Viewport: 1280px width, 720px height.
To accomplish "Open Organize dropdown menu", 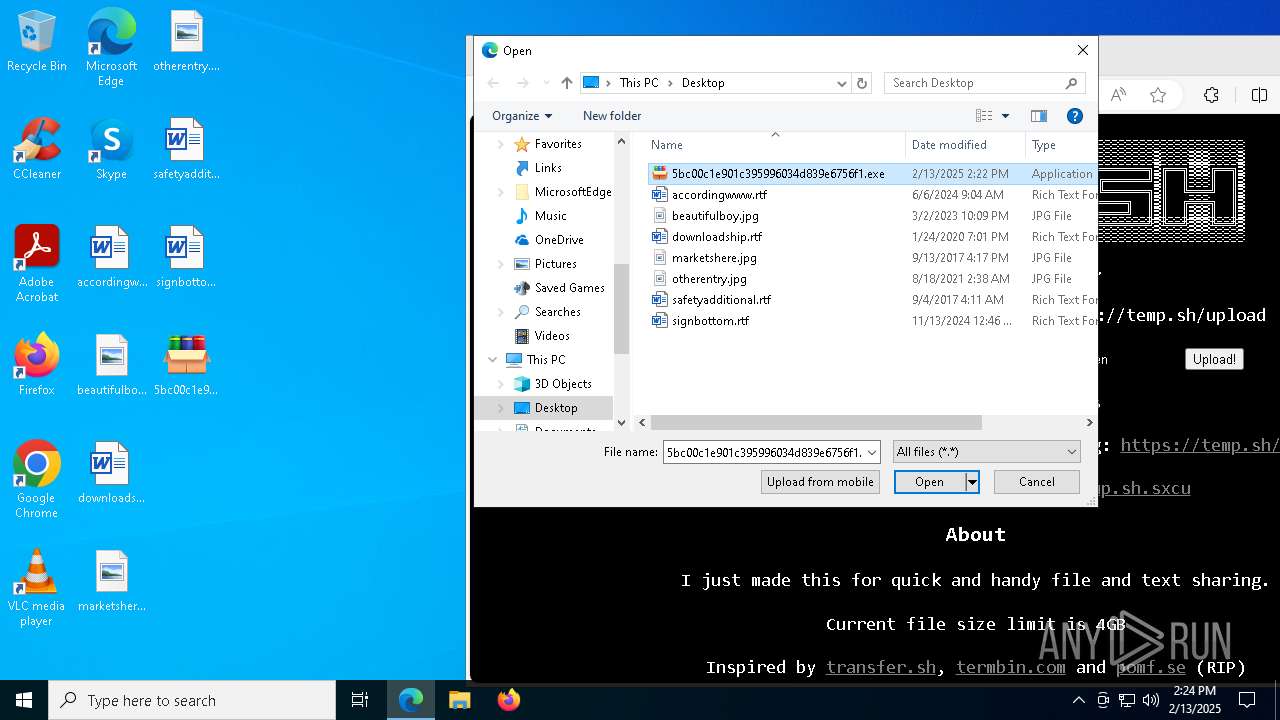I will pos(522,116).
